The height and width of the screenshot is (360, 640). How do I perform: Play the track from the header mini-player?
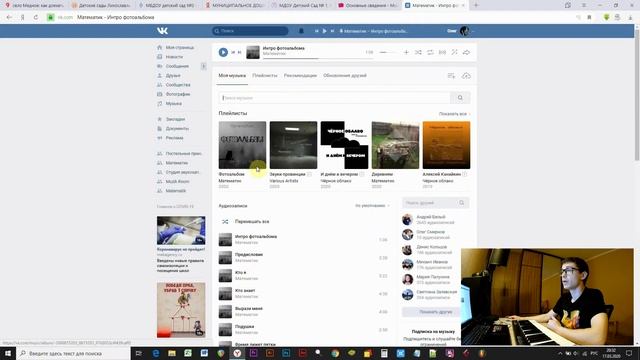click(x=324, y=31)
